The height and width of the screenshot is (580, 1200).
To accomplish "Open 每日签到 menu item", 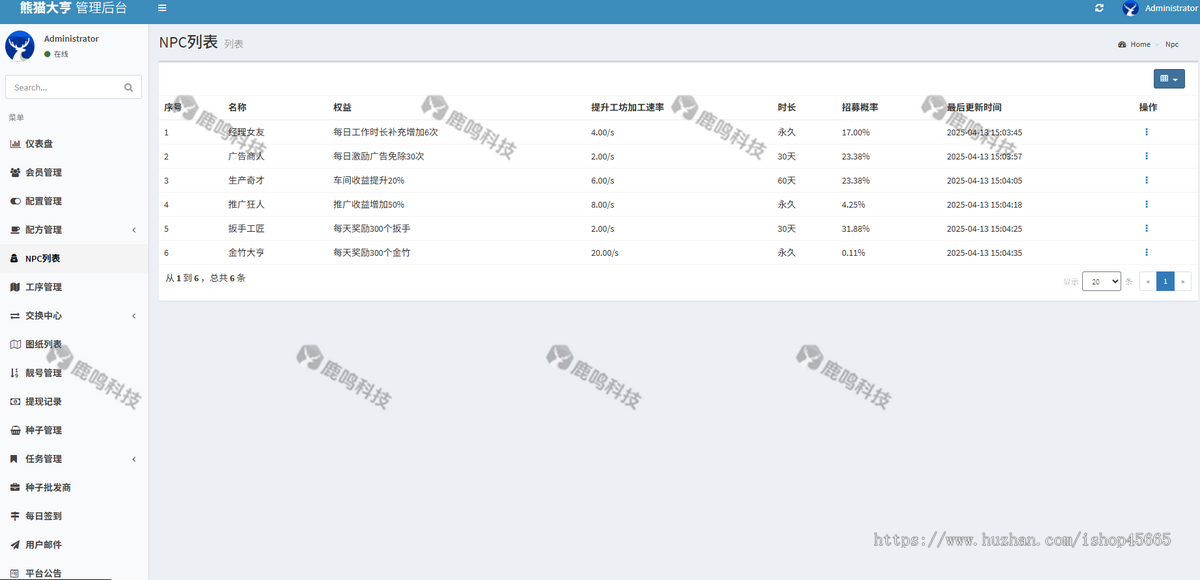I will (74, 516).
